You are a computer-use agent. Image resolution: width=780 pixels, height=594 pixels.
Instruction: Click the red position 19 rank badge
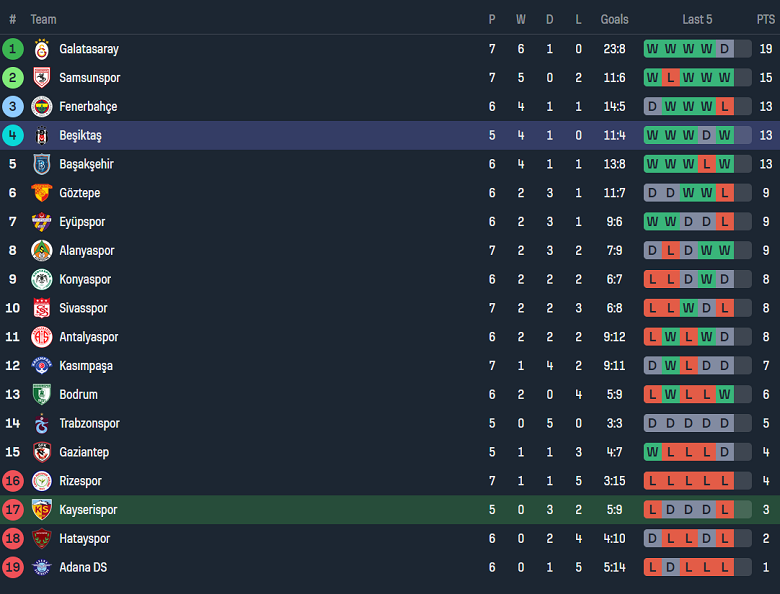(13, 568)
